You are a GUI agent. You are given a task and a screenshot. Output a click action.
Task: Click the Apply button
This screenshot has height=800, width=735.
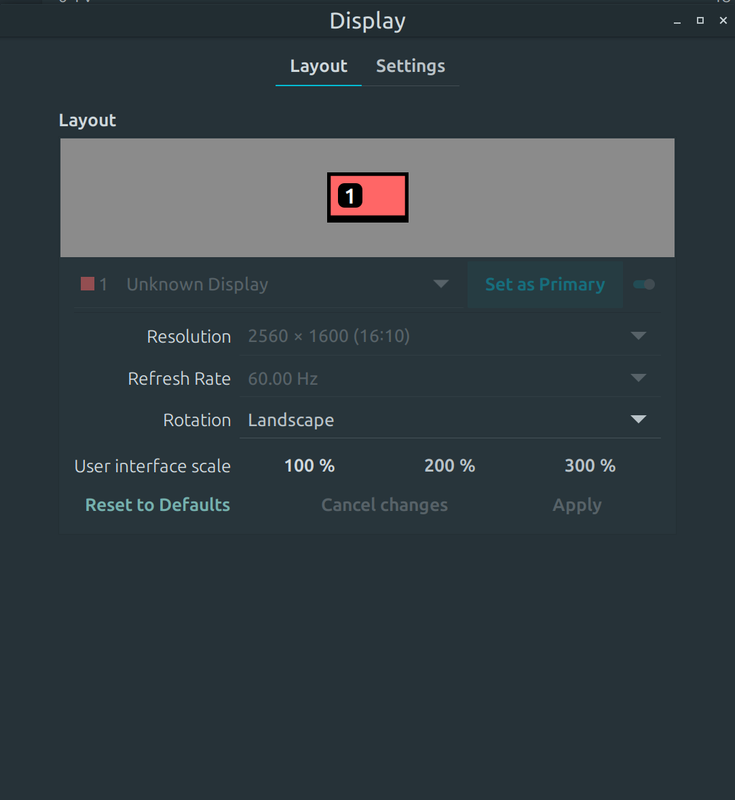[x=577, y=505]
